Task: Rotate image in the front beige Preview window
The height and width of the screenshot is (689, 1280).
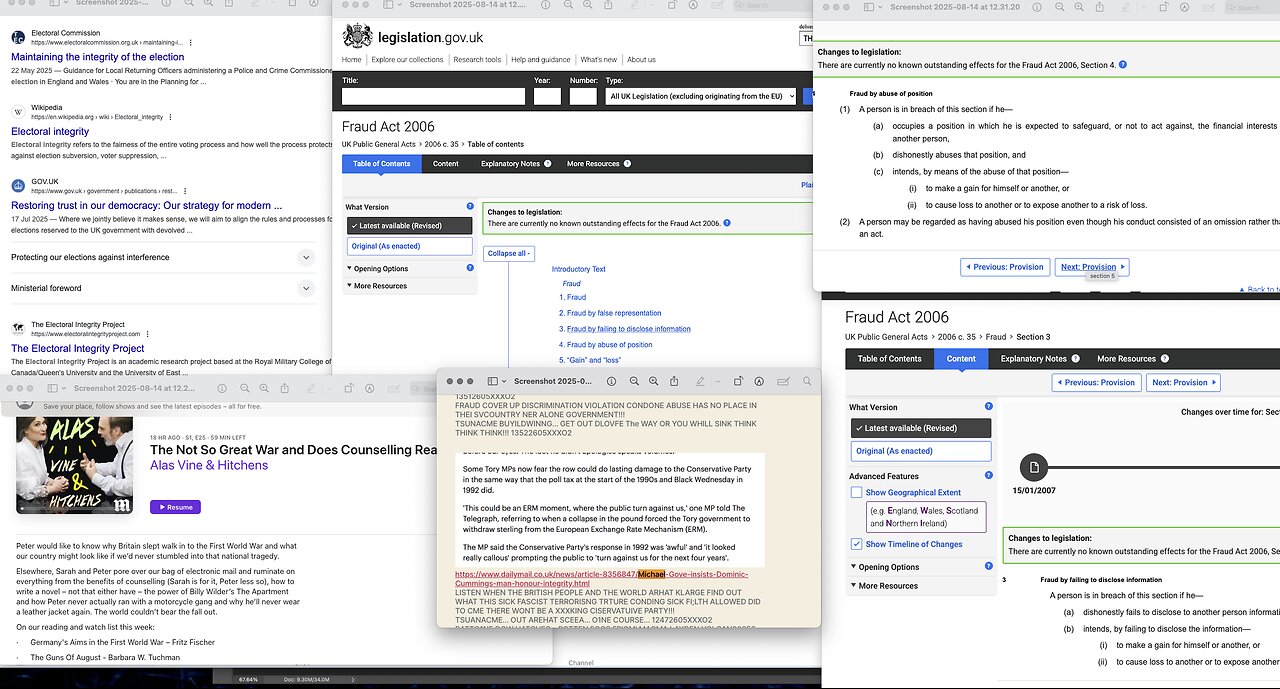Action: coord(739,382)
